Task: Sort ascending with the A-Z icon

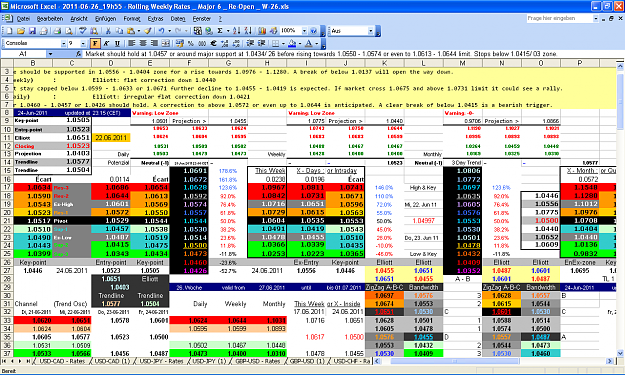Action: point(236,31)
